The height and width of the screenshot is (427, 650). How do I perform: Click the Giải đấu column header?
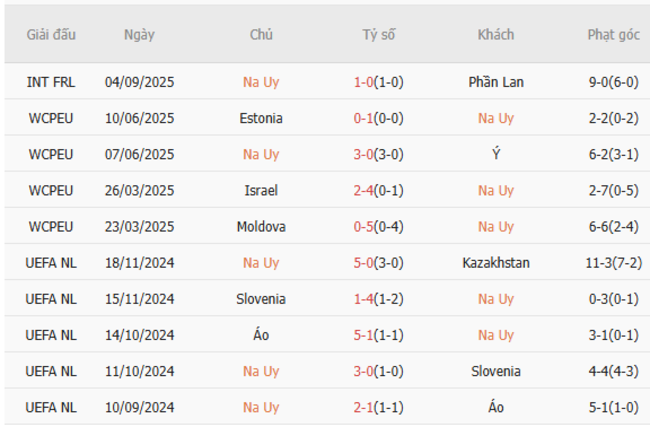coord(51,34)
